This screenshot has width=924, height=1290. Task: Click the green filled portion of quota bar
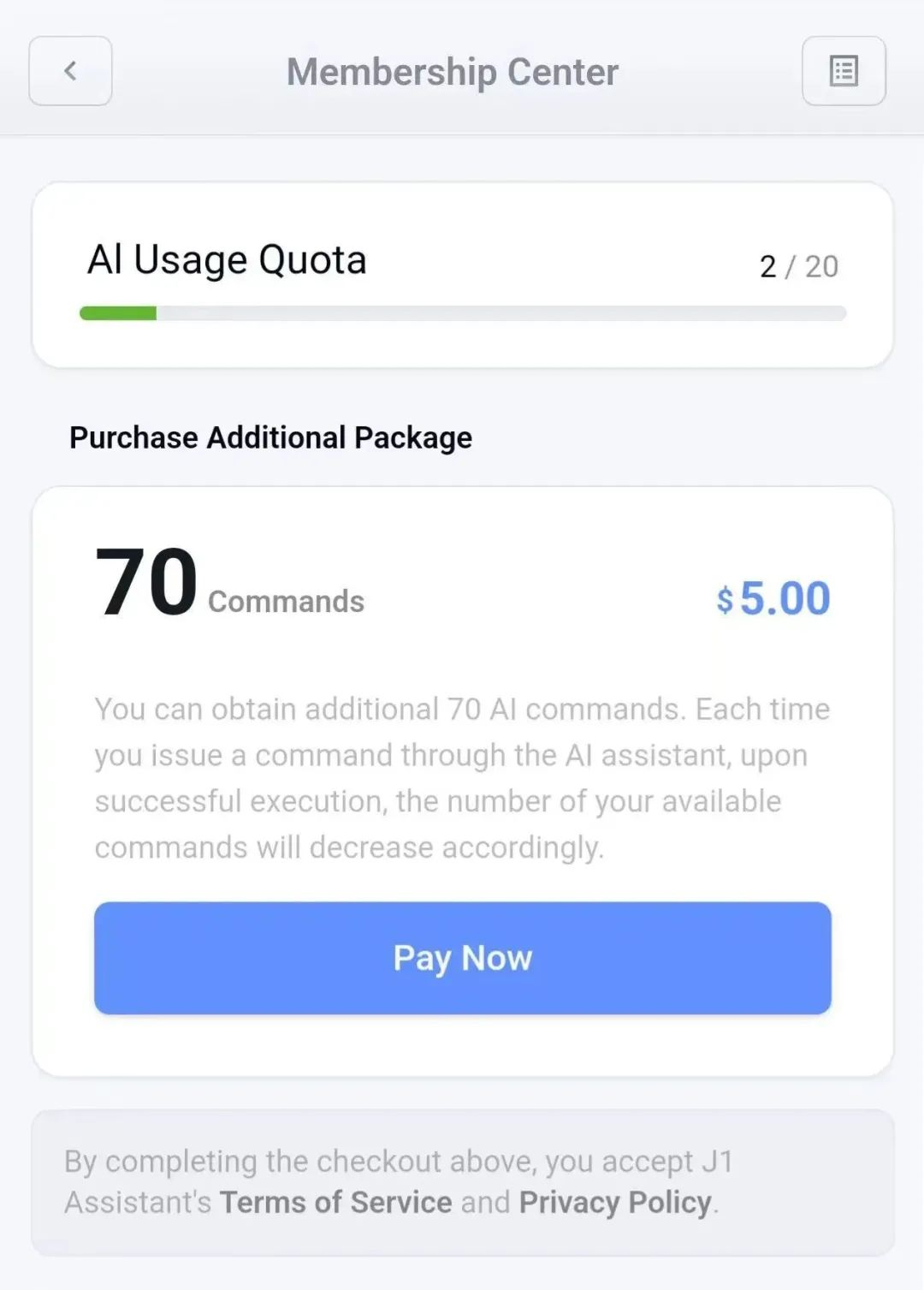[x=118, y=313]
